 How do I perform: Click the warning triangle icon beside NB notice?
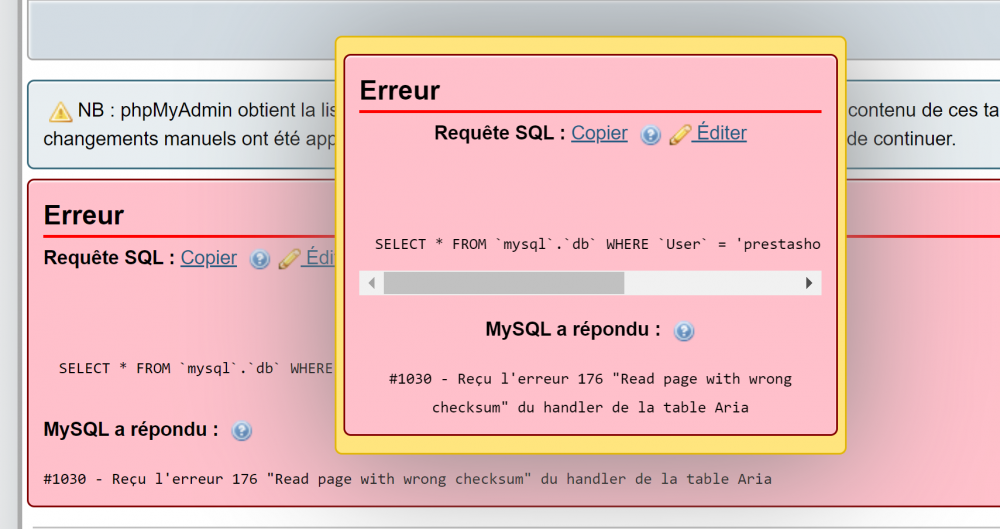pyautogui.click(x=60, y=112)
